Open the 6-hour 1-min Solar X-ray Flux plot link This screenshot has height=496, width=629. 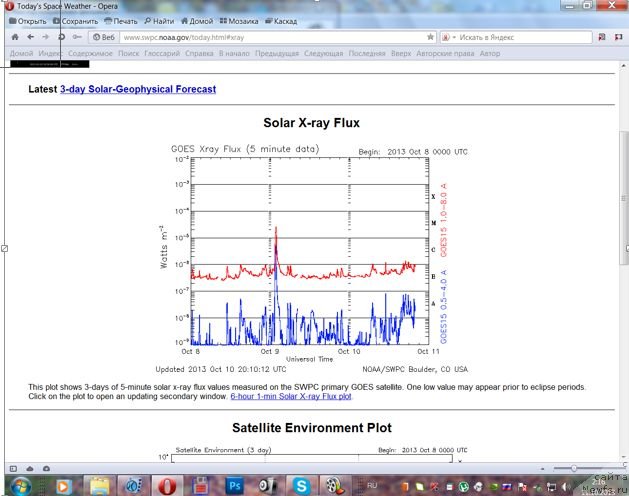coord(291,397)
